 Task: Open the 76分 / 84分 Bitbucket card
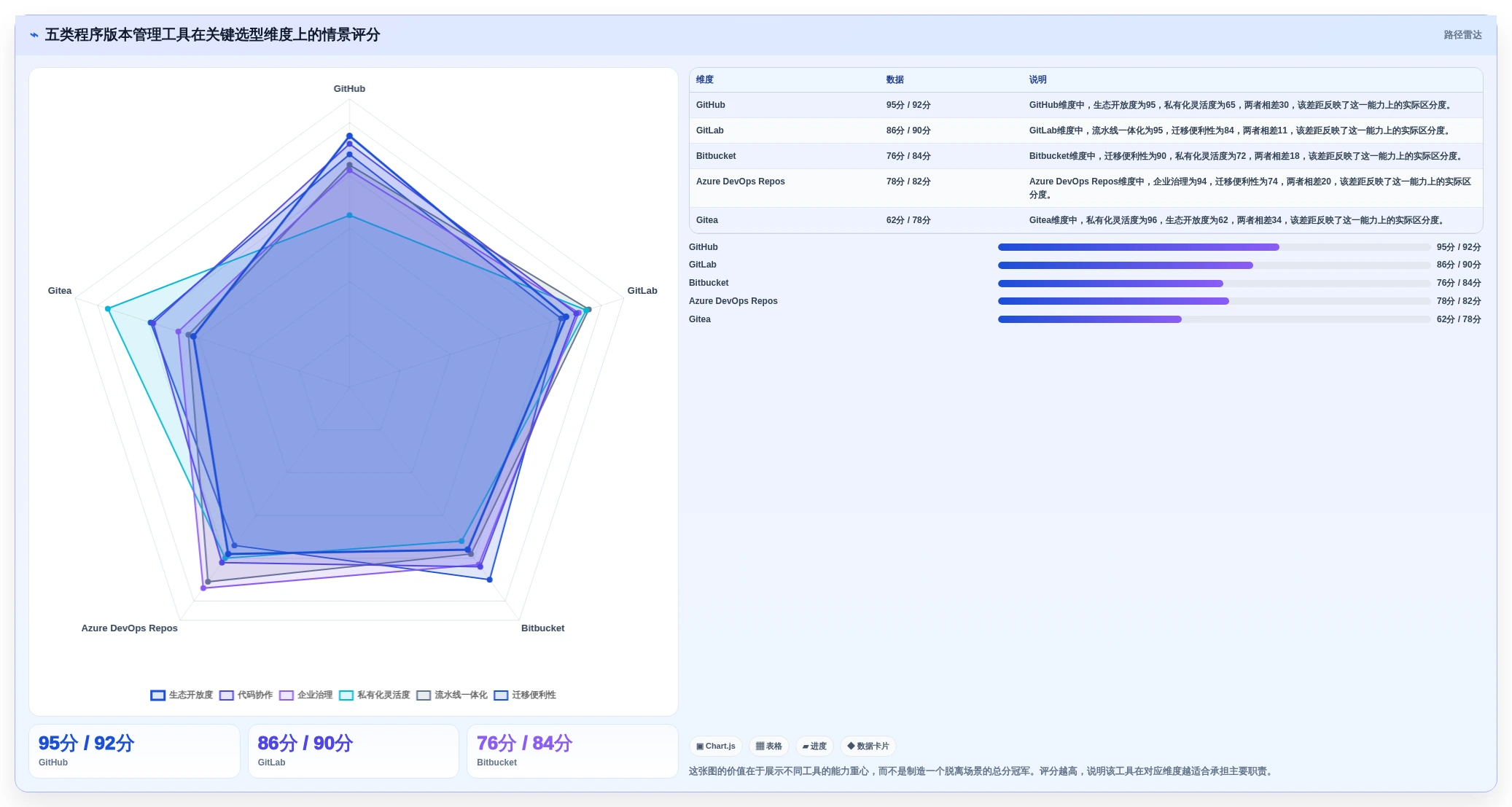coord(572,751)
